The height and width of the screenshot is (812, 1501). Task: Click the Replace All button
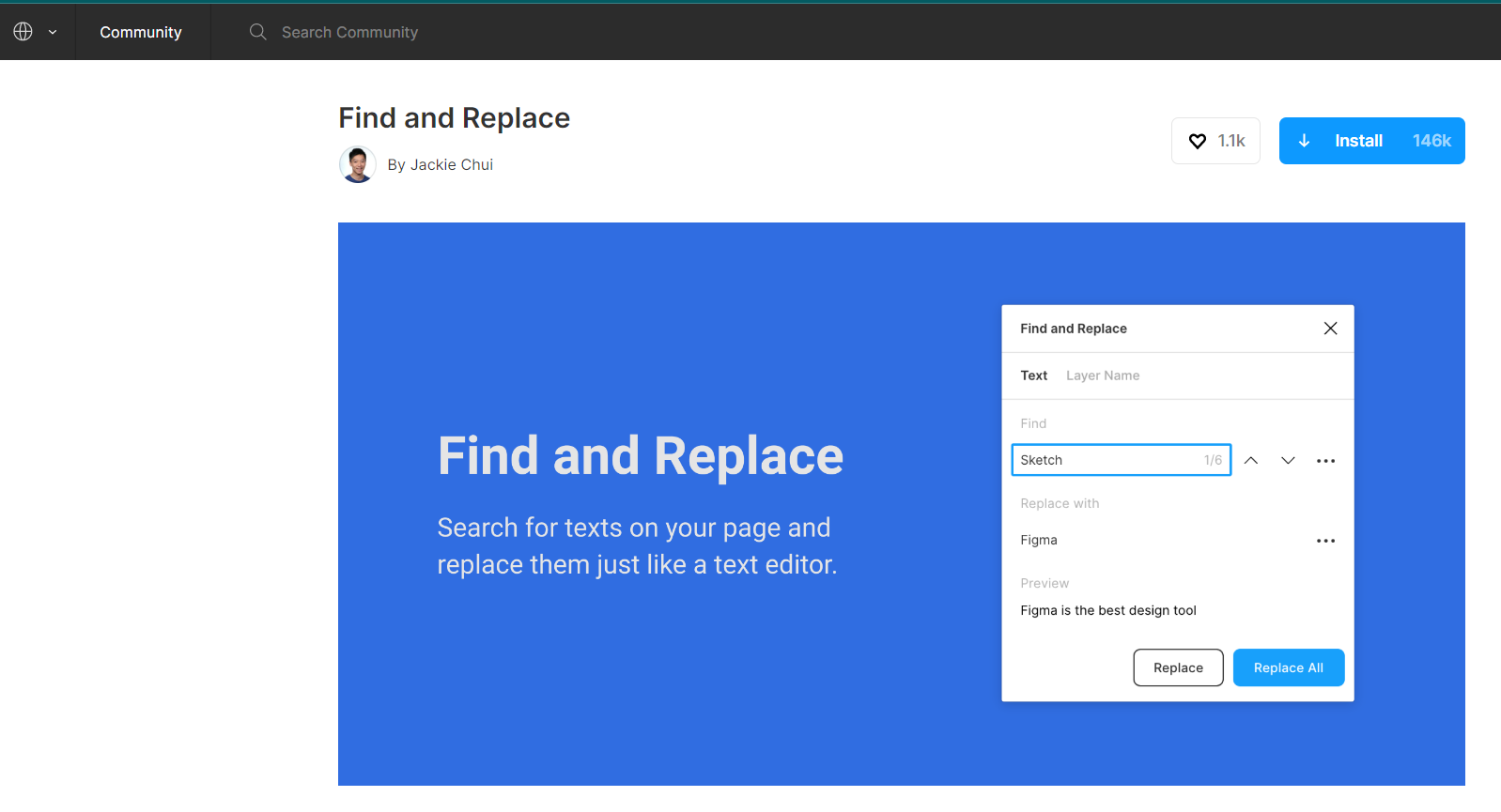(x=1289, y=667)
